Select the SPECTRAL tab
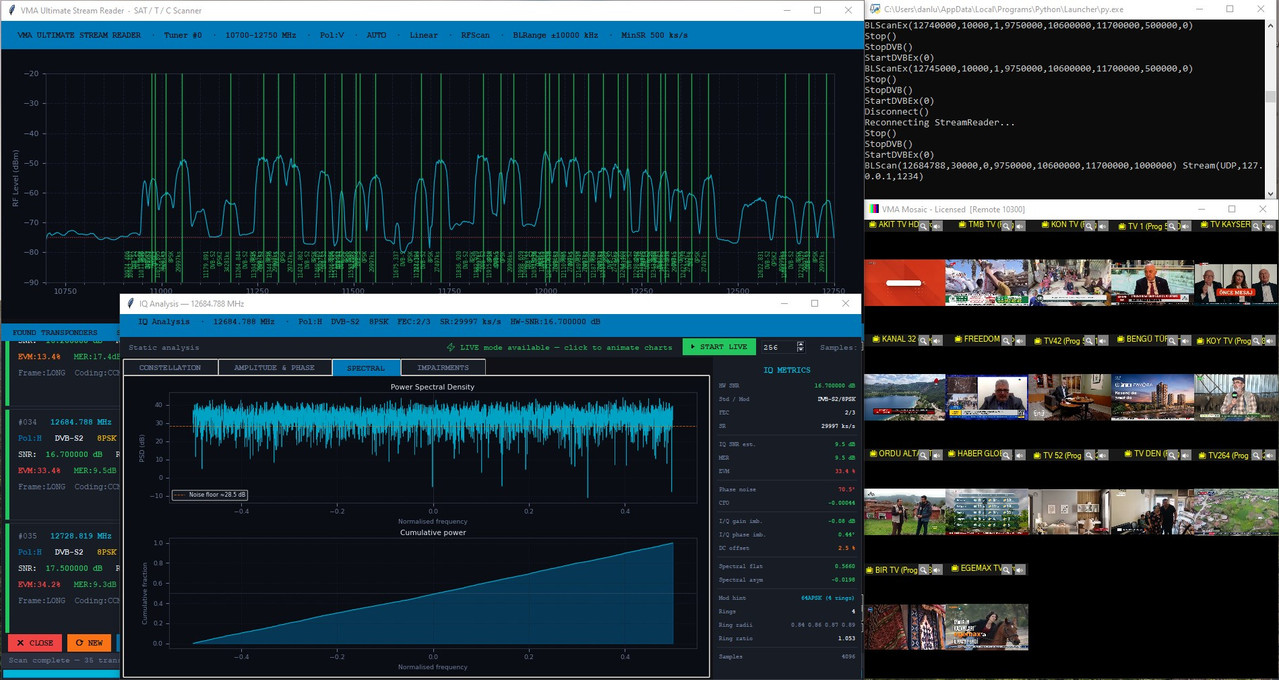The image size is (1279, 680). click(x=366, y=367)
